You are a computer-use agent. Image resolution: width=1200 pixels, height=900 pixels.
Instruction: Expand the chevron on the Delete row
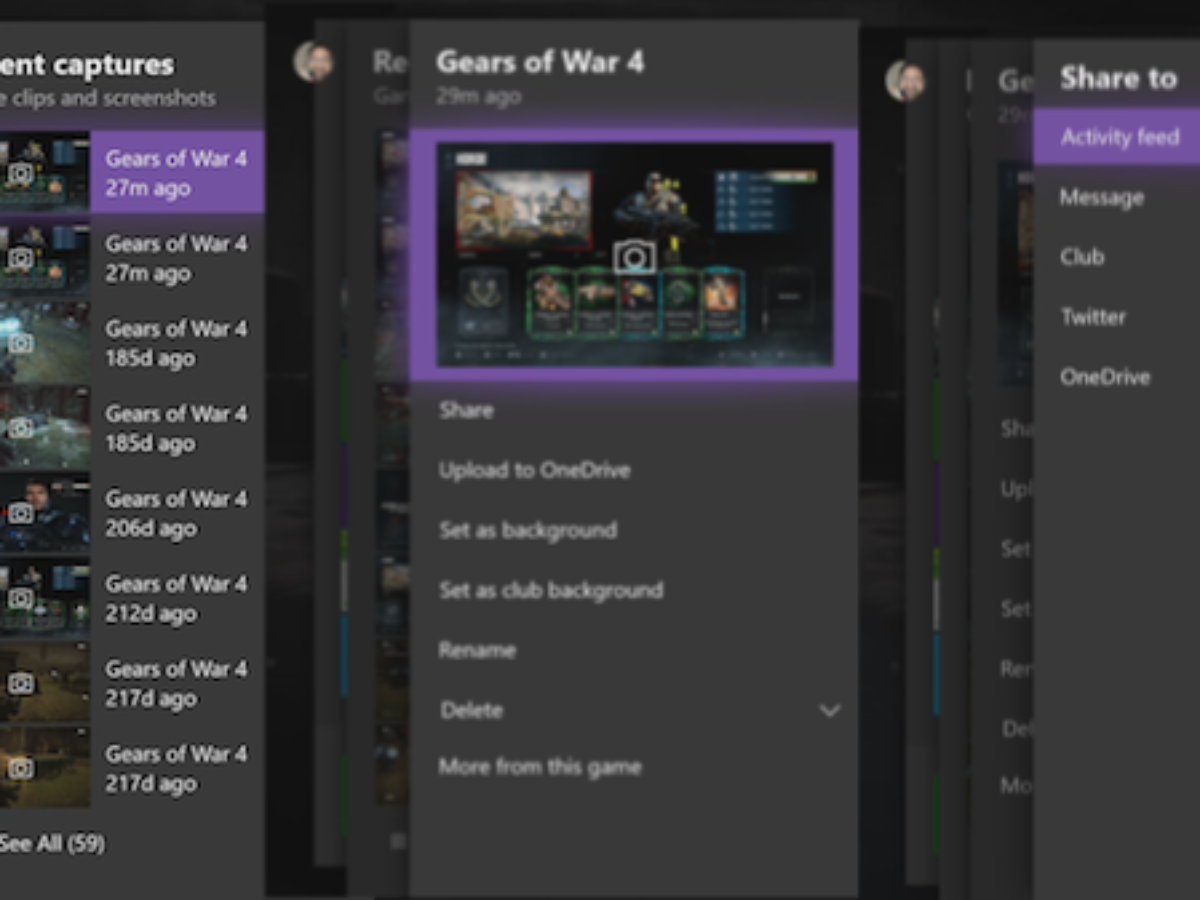pyautogui.click(x=829, y=711)
